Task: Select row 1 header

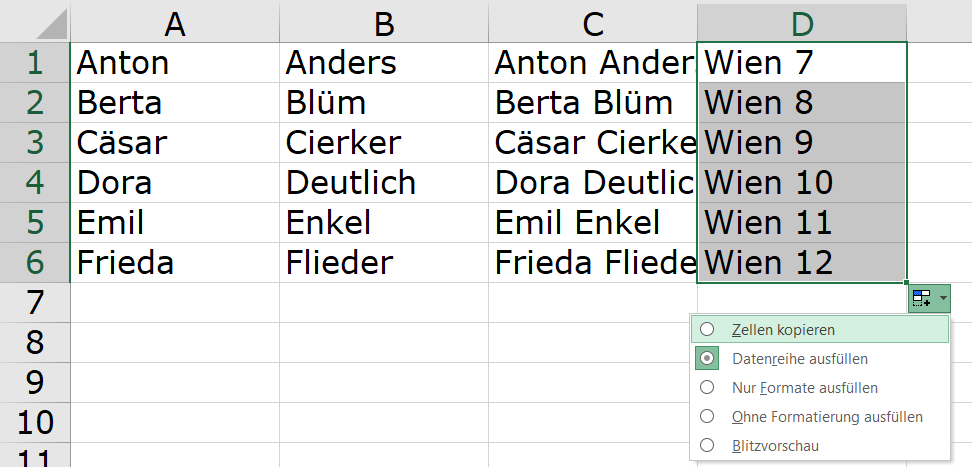Action: pyautogui.click(x=35, y=63)
